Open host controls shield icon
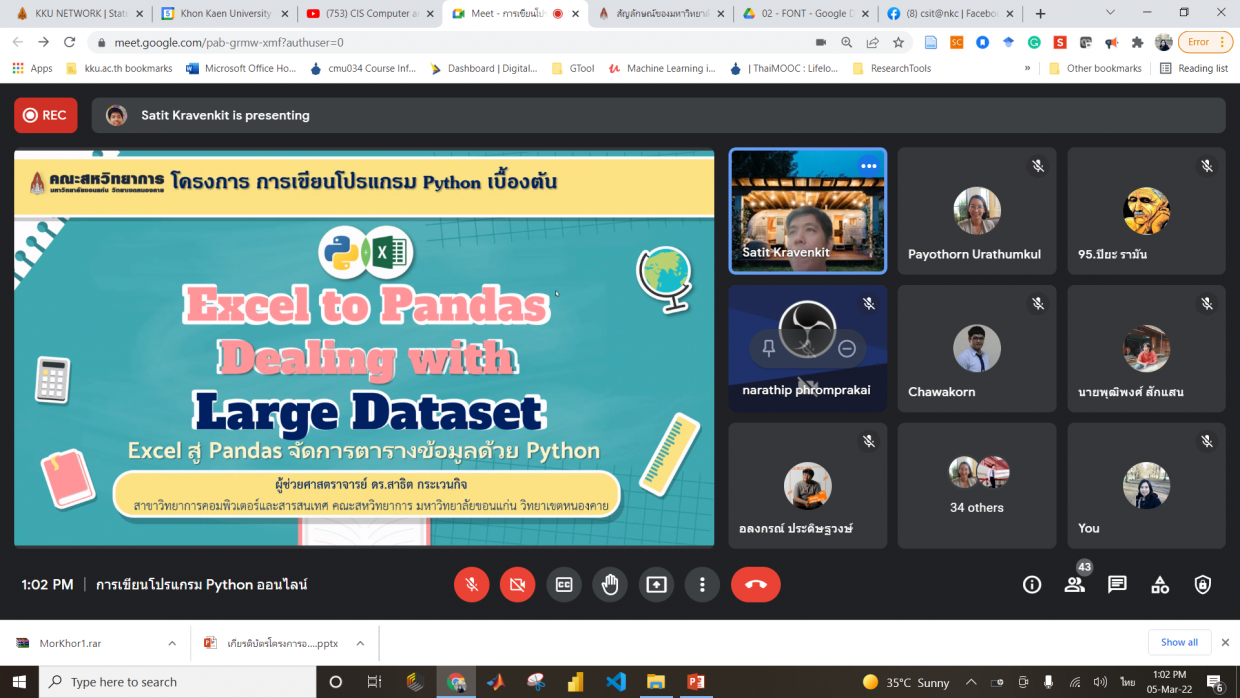The width and height of the screenshot is (1240, 698). click(1203, 585)
